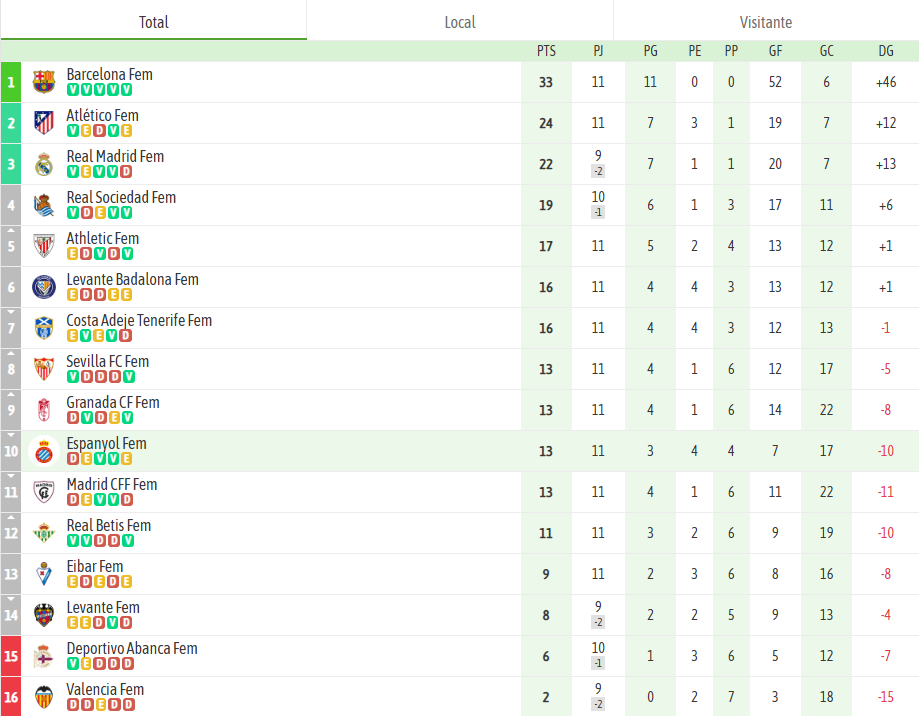Click the PTS column header
Image resolution: width=919 pixels, height=716 pixels.
click(x=545, y=50)
